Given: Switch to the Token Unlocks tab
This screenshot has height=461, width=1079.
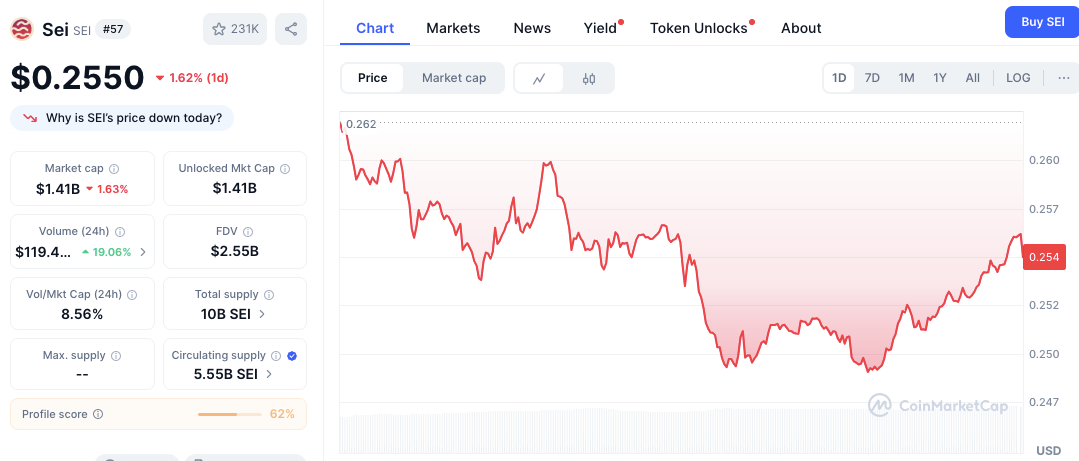Looking at the screenshot, I should tap(698, 28).
